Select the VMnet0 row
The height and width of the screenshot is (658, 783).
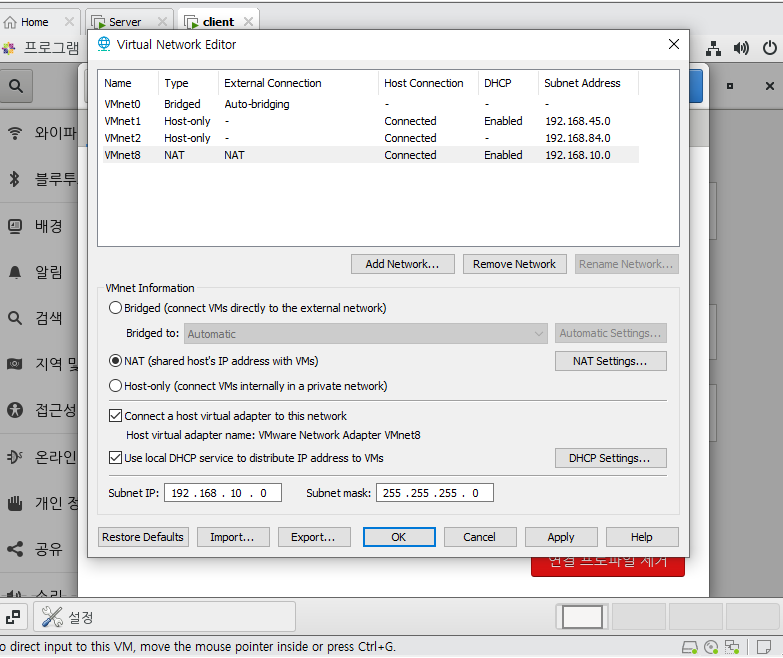[x=371, y=104]
